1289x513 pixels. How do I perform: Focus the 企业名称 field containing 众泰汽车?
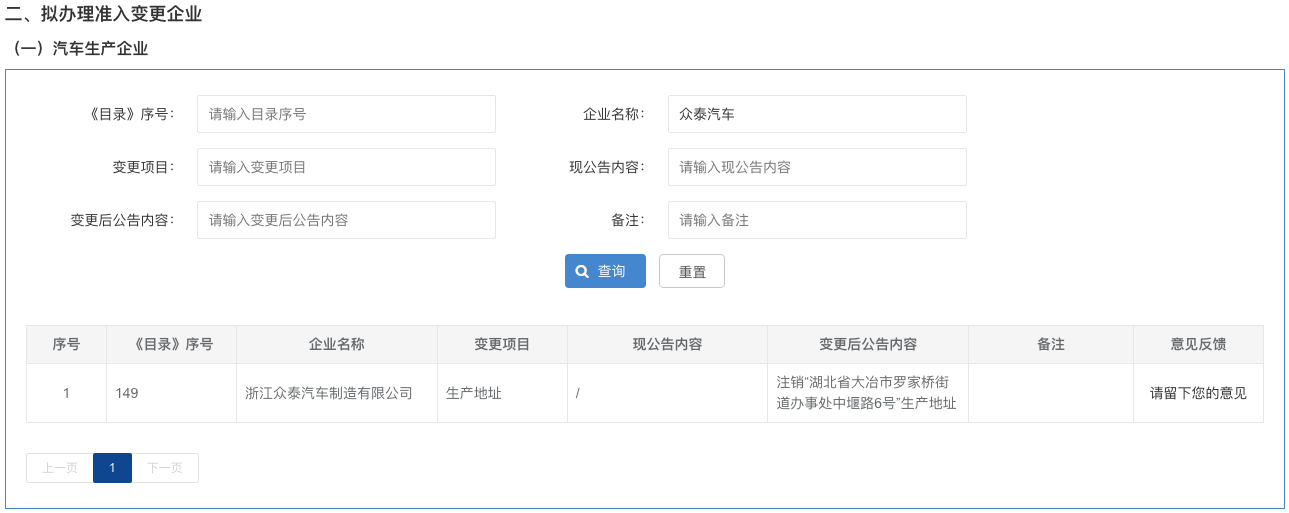tap(817, 114)
